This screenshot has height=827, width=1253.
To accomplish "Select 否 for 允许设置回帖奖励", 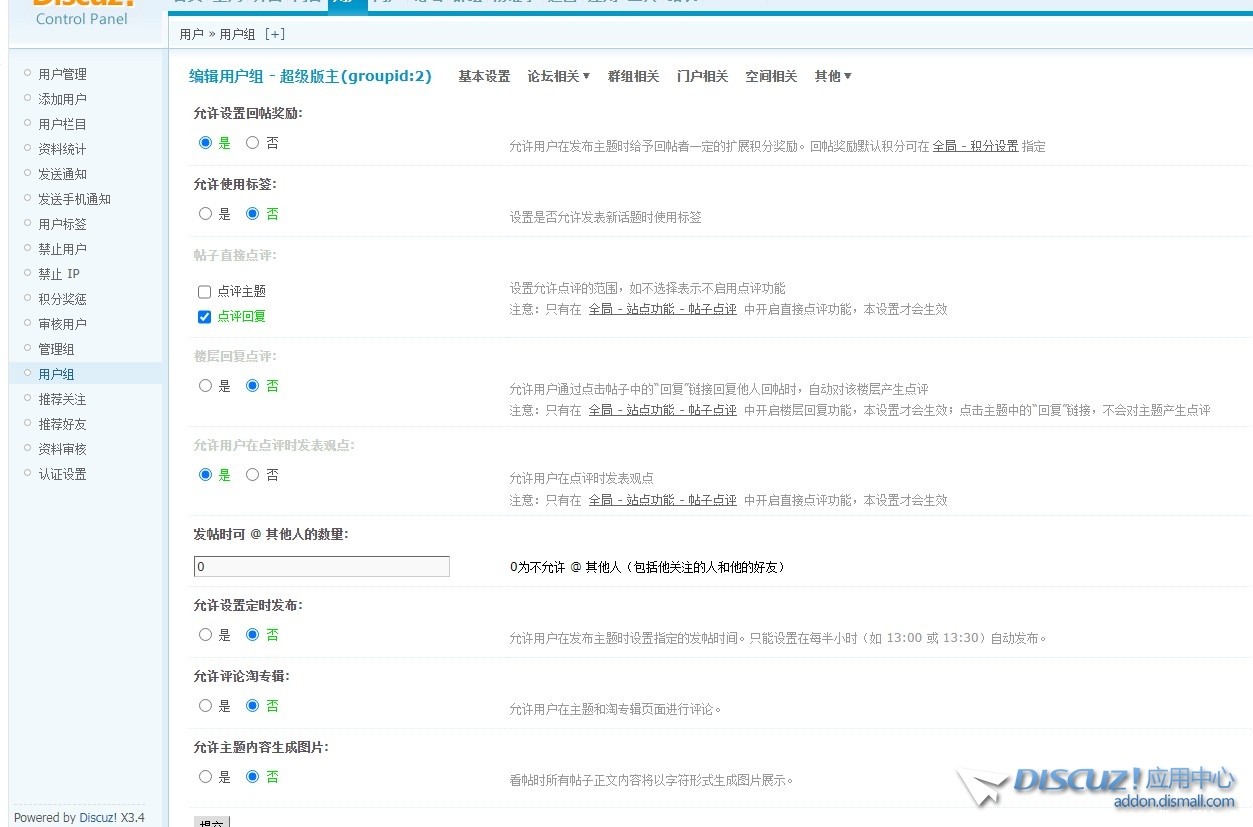I will pos(253,143).
